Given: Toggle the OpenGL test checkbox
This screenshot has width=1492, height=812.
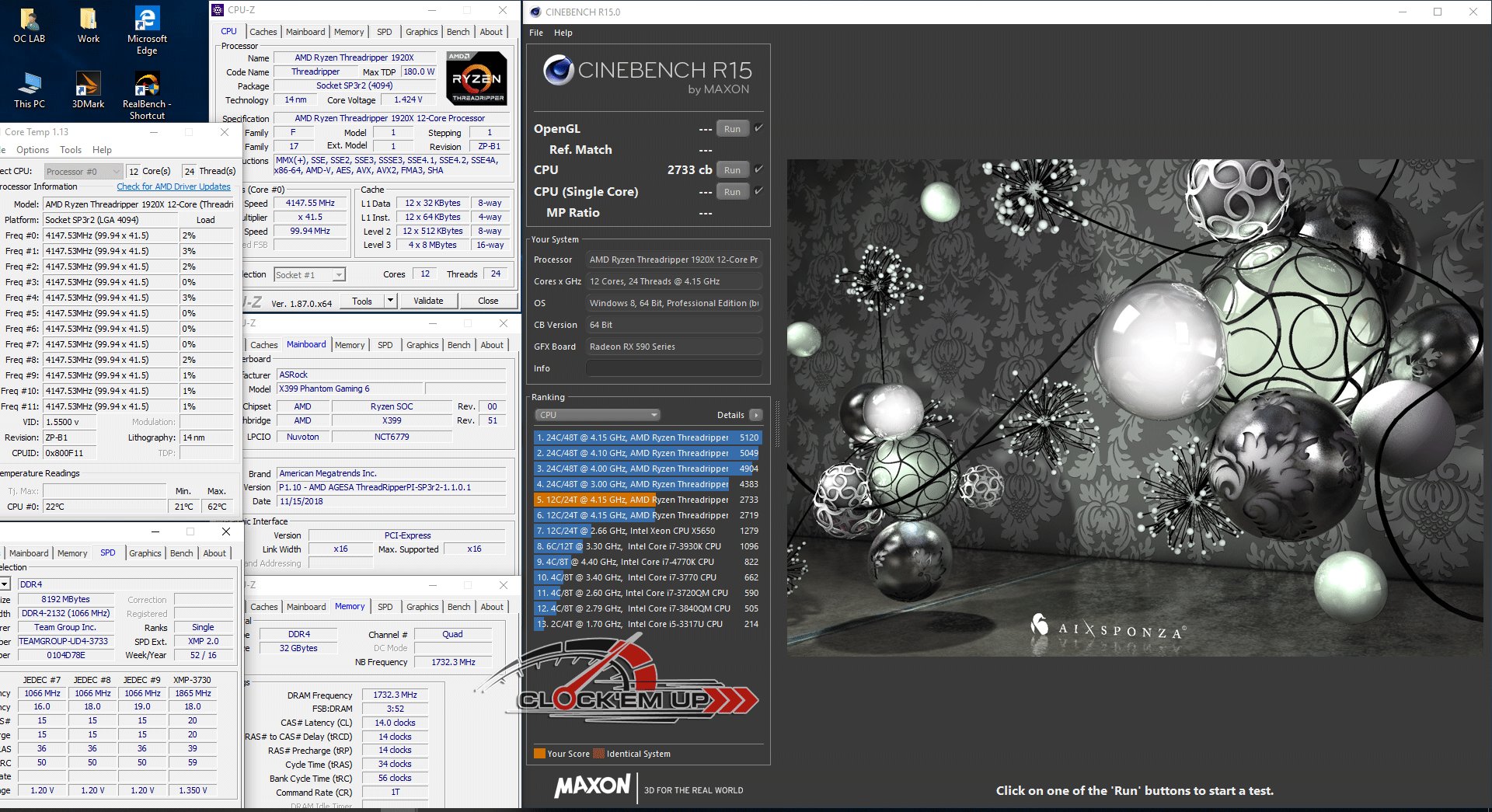Looking at the screenshot, I should click(x=758, y=128).
